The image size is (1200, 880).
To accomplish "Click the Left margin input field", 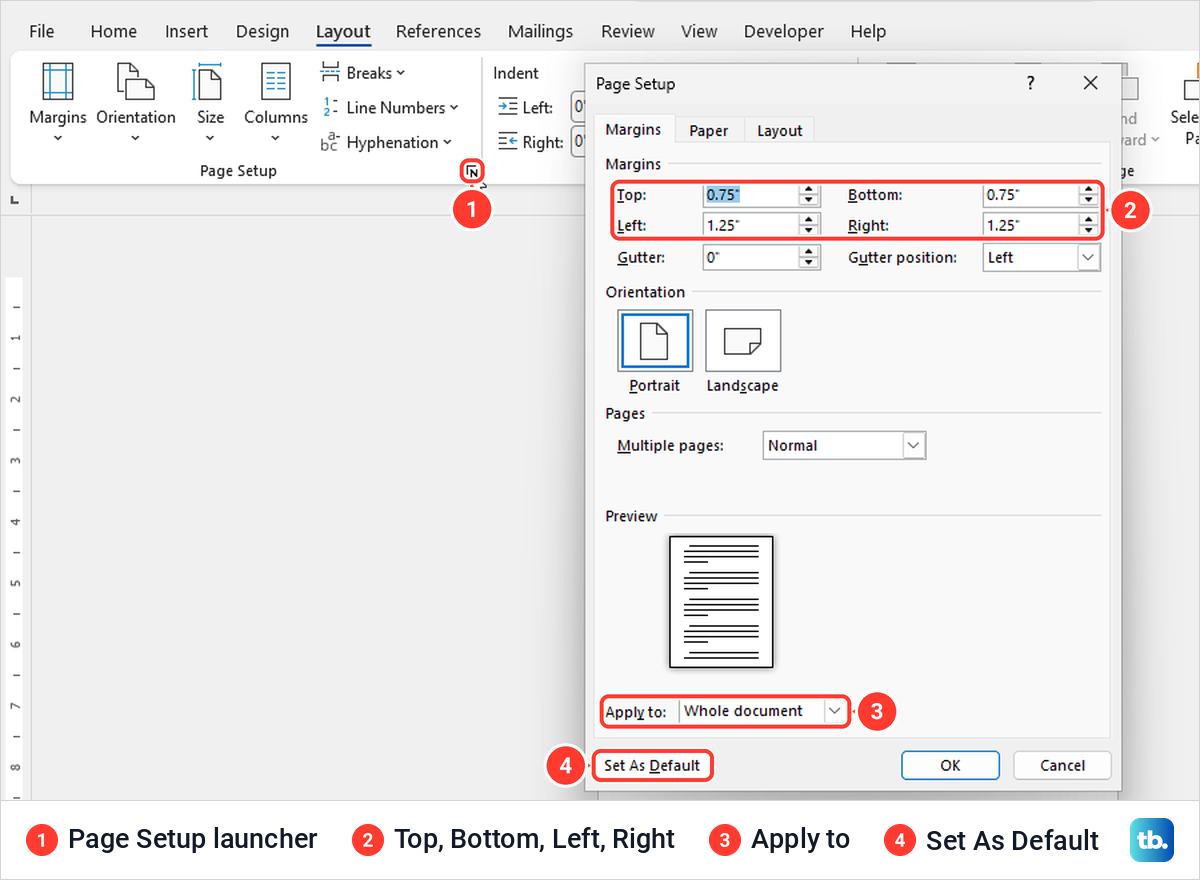I will pyautogui.click(x=750, y=225).
